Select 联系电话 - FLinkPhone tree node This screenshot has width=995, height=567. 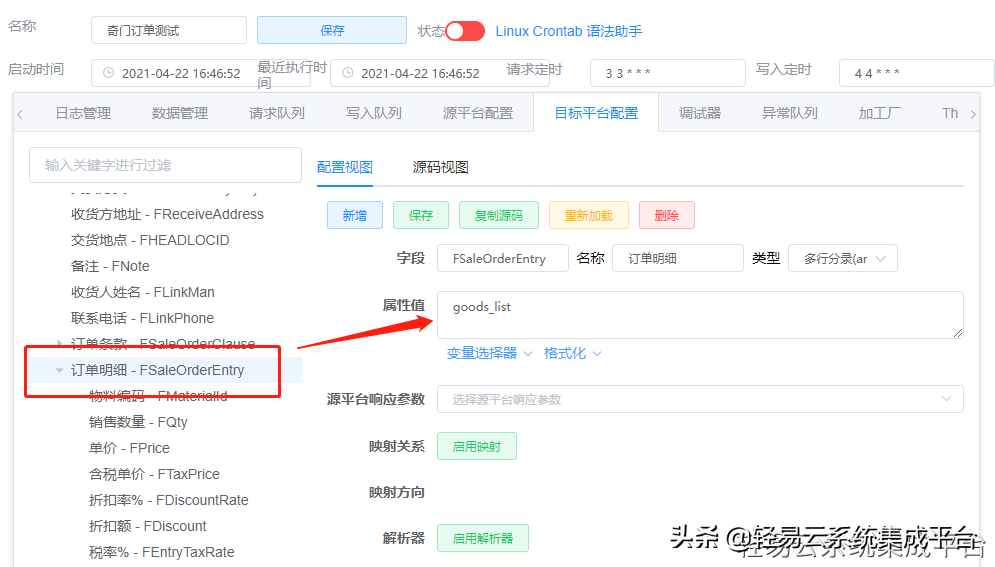pyautogui.click(x=142, y=318)
